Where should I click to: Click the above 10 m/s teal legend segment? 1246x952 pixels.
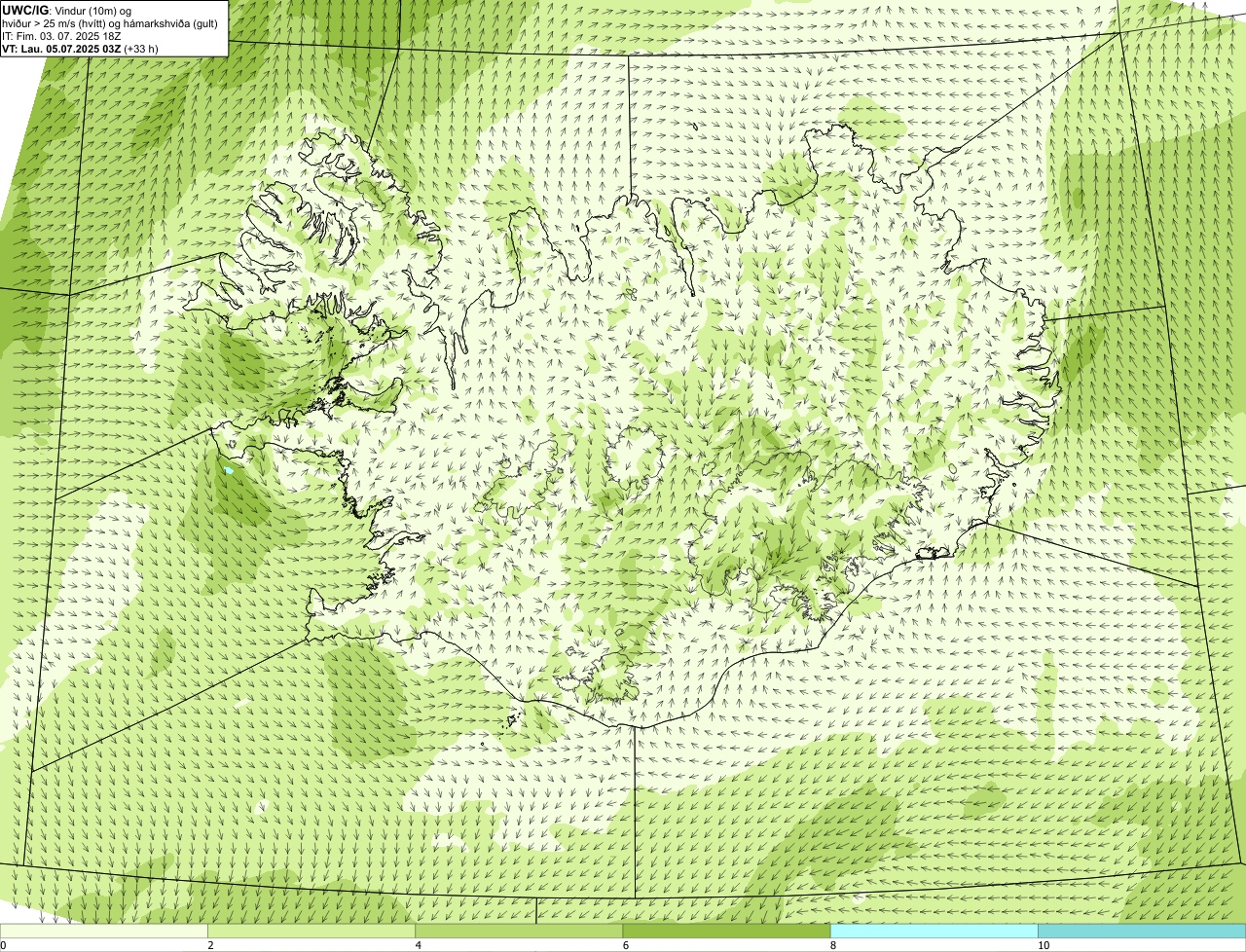(1142, 932)
